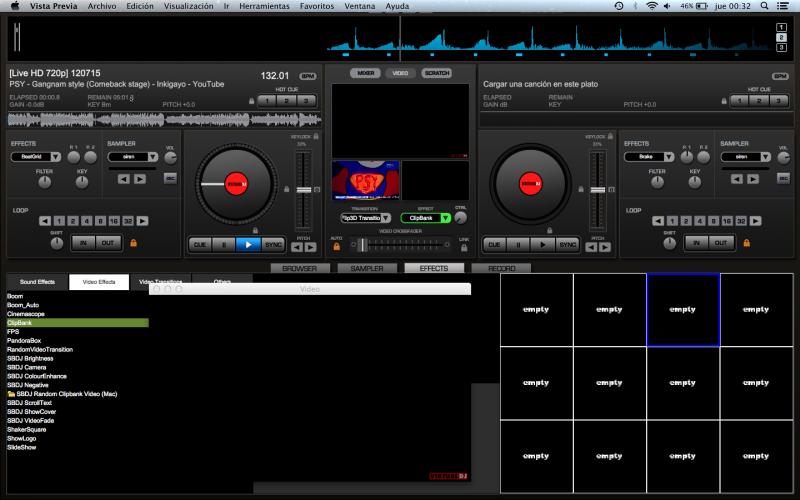Click the left deck pitch up arrow

[x=310, y=247]
